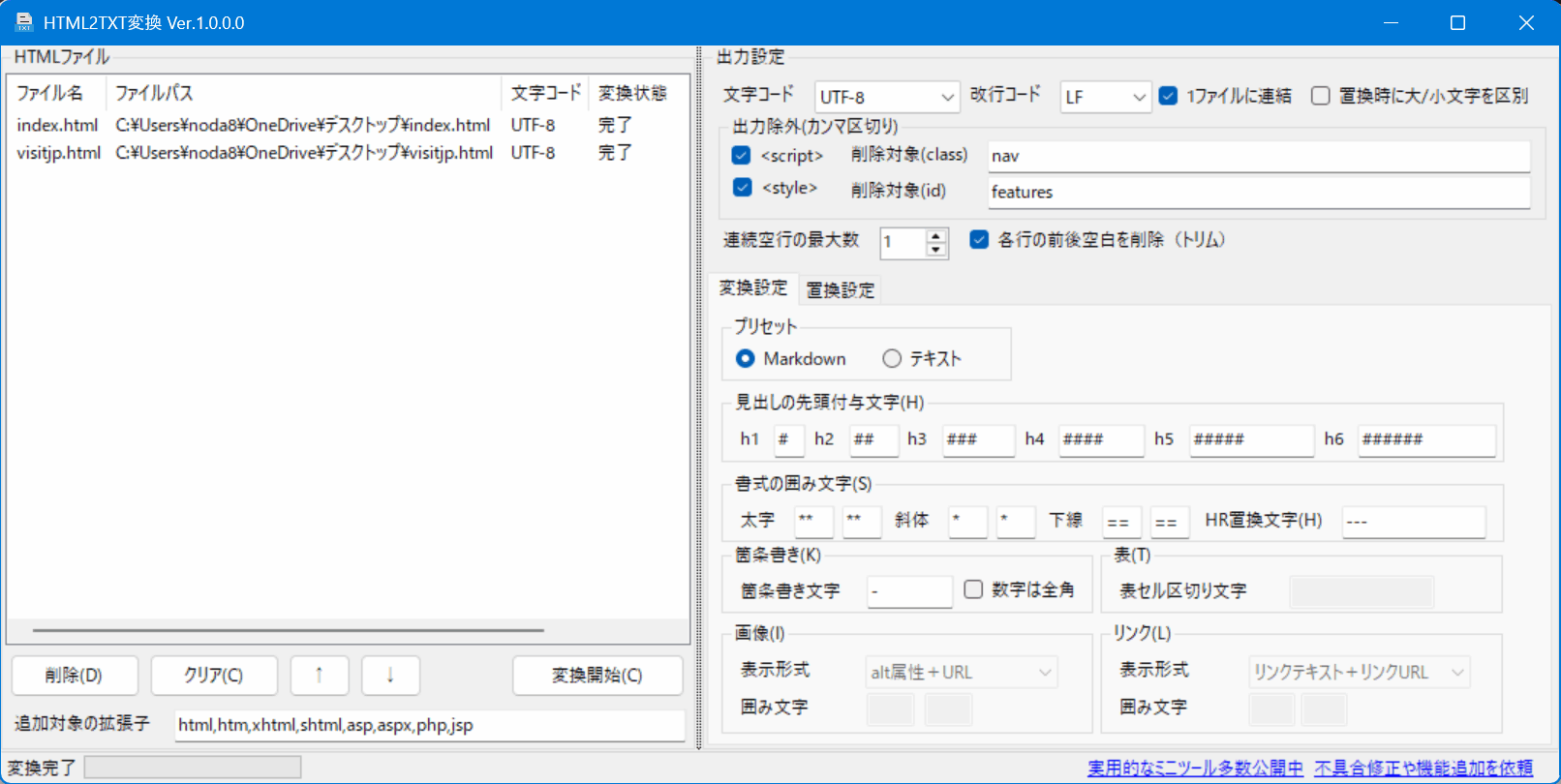
Task: Click the visitjp.html full file path cell
Action: click(x=304, y=152)
